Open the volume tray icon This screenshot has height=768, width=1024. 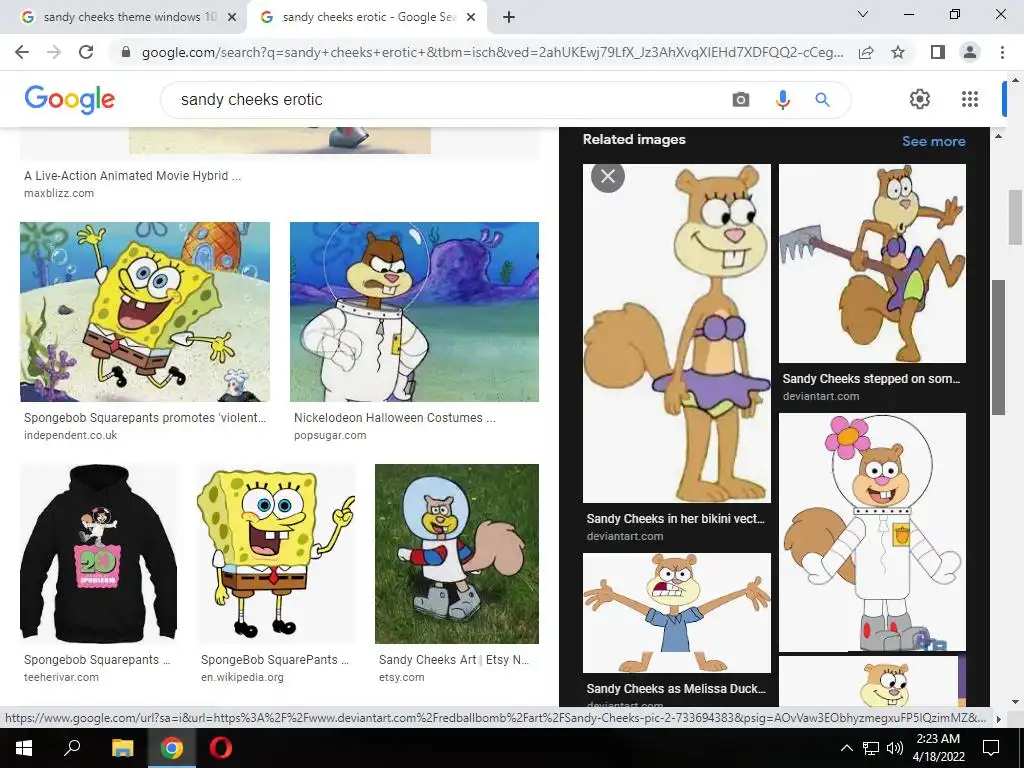(x=895, y=748)
